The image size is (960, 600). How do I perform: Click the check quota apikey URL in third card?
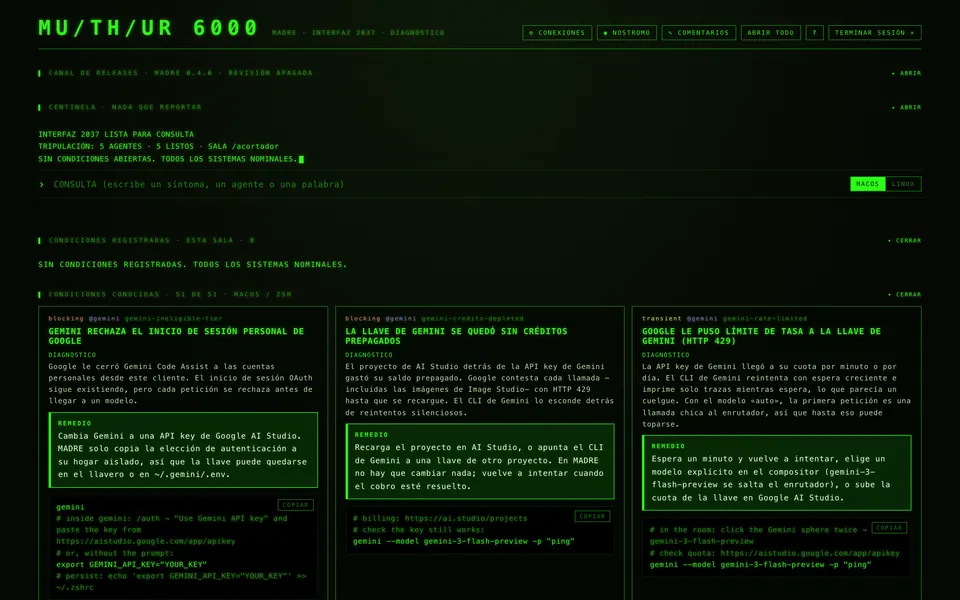pyautogui.click(x=809, y=553)
